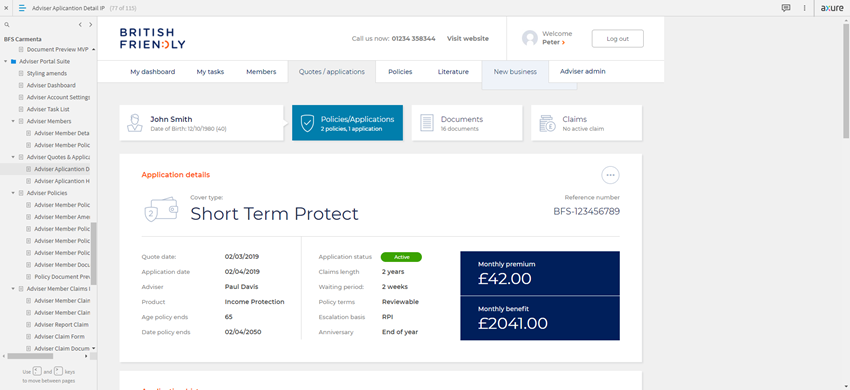Close the sidebar with the X icon
The height and width of the screenshot is (390, 850).
pyautogui.click(x=6, y=8)
